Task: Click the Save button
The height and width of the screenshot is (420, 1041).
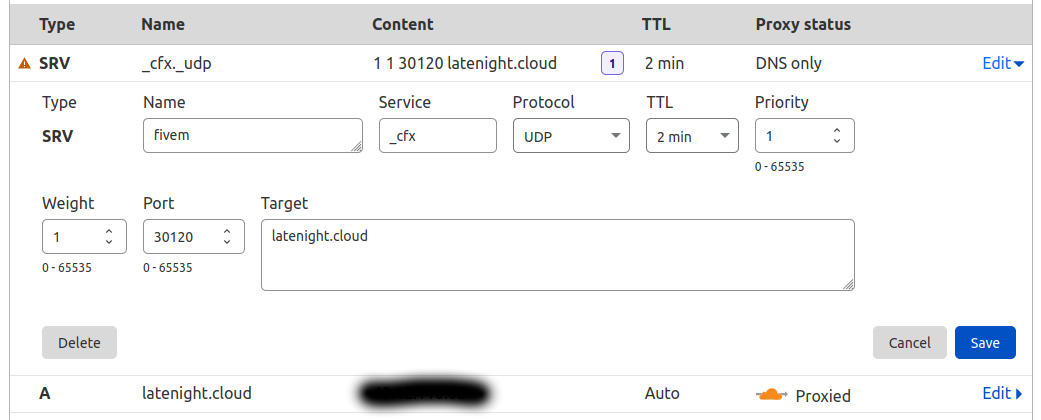Action: click(x=984, y=343)
